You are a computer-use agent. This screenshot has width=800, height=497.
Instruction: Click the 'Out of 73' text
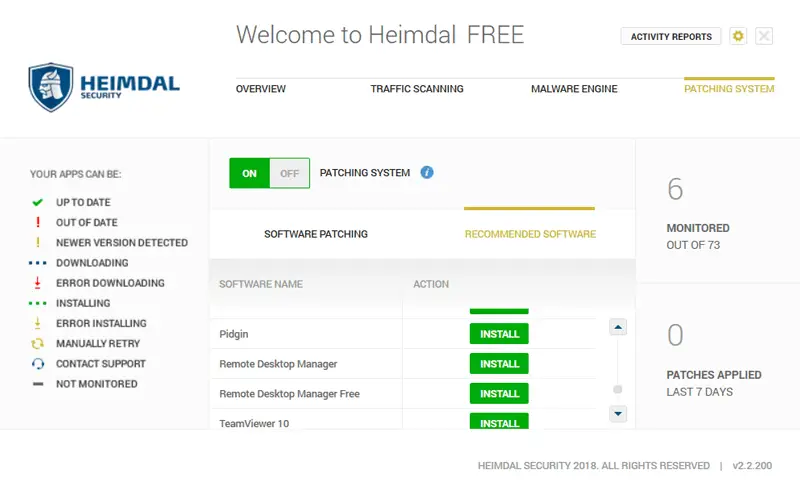coord(693,245)
